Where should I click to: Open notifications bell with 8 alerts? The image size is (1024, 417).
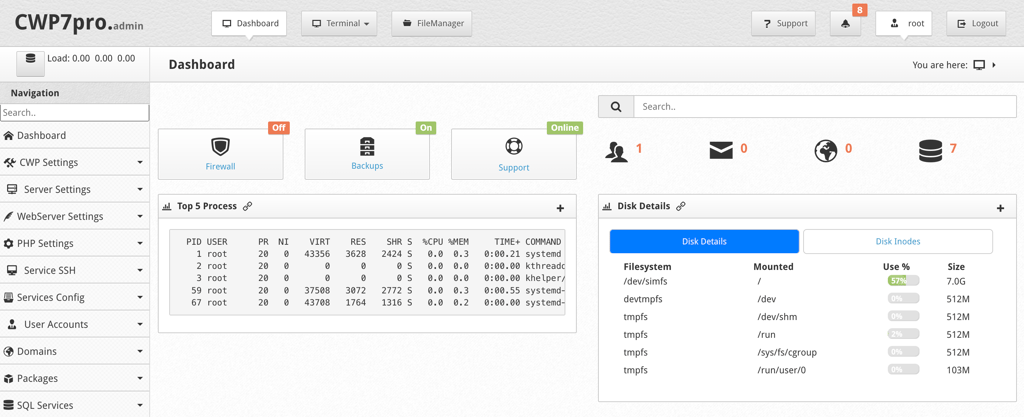[x=846, y=23]
